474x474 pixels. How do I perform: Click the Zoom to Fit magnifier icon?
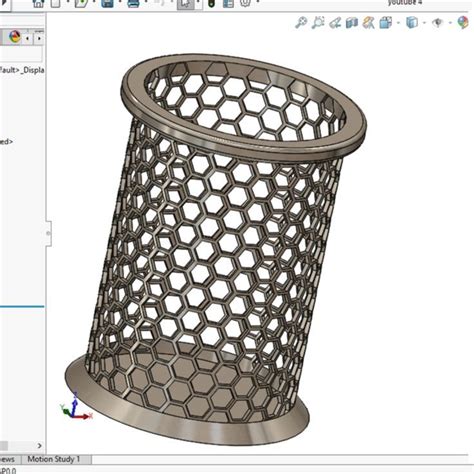301,23
